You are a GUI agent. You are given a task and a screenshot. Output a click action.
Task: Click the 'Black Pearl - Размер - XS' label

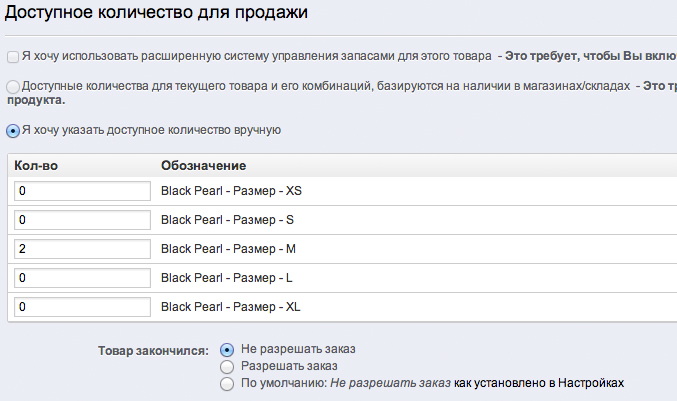(231, 190)
